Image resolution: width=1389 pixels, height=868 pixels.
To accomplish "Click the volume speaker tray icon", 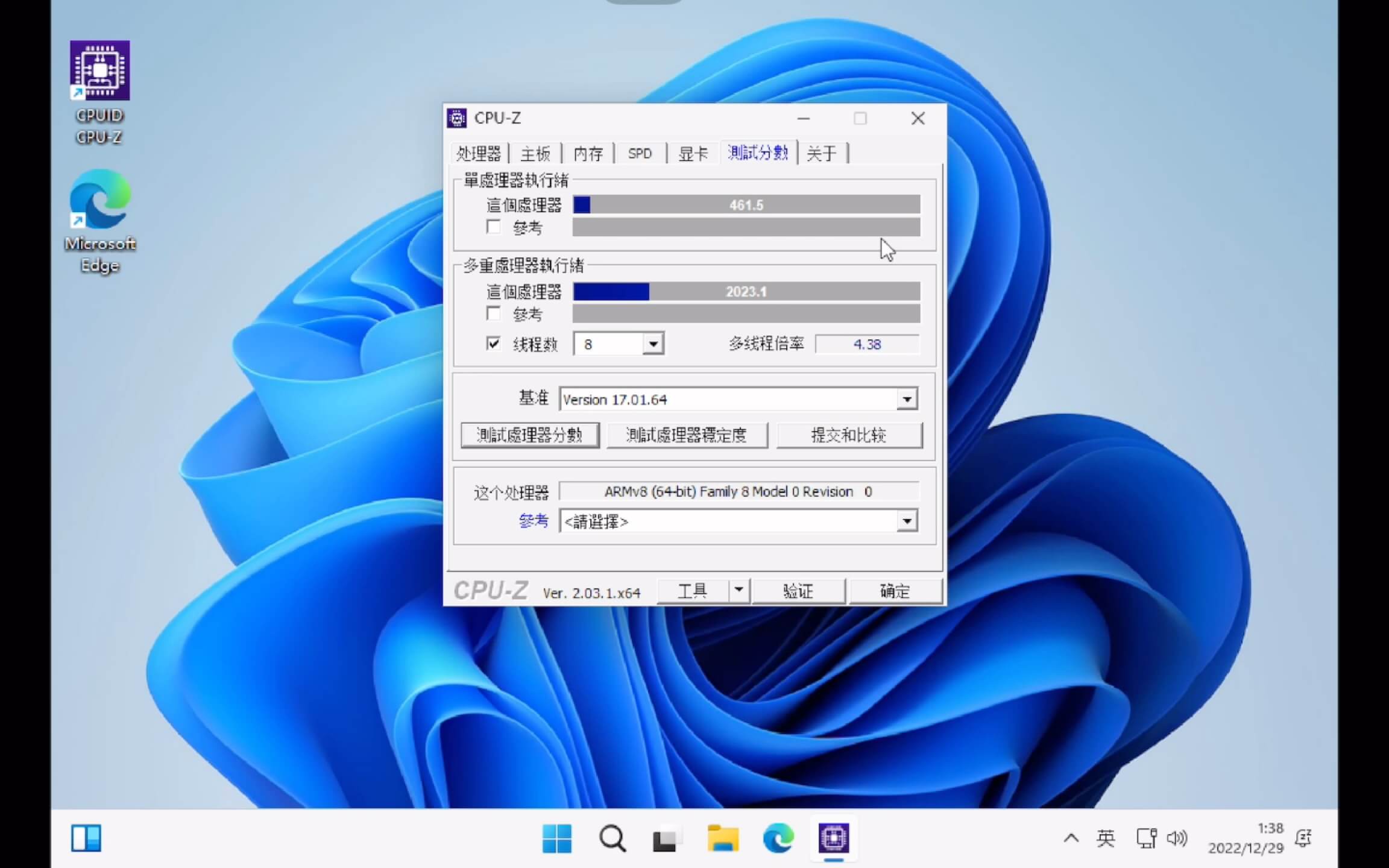I will pyautogui.click(x=1176, y=838).
